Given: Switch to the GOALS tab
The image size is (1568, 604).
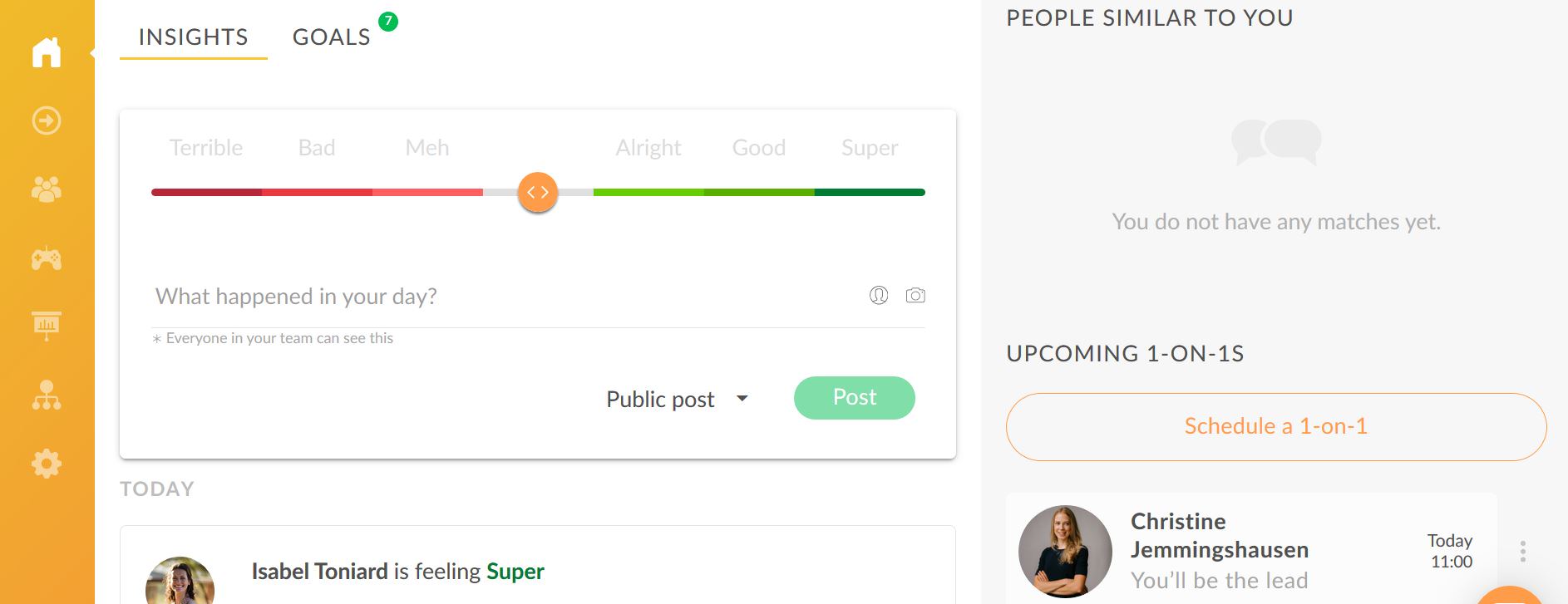Looking at the screenshot, I should pos(332,37).
